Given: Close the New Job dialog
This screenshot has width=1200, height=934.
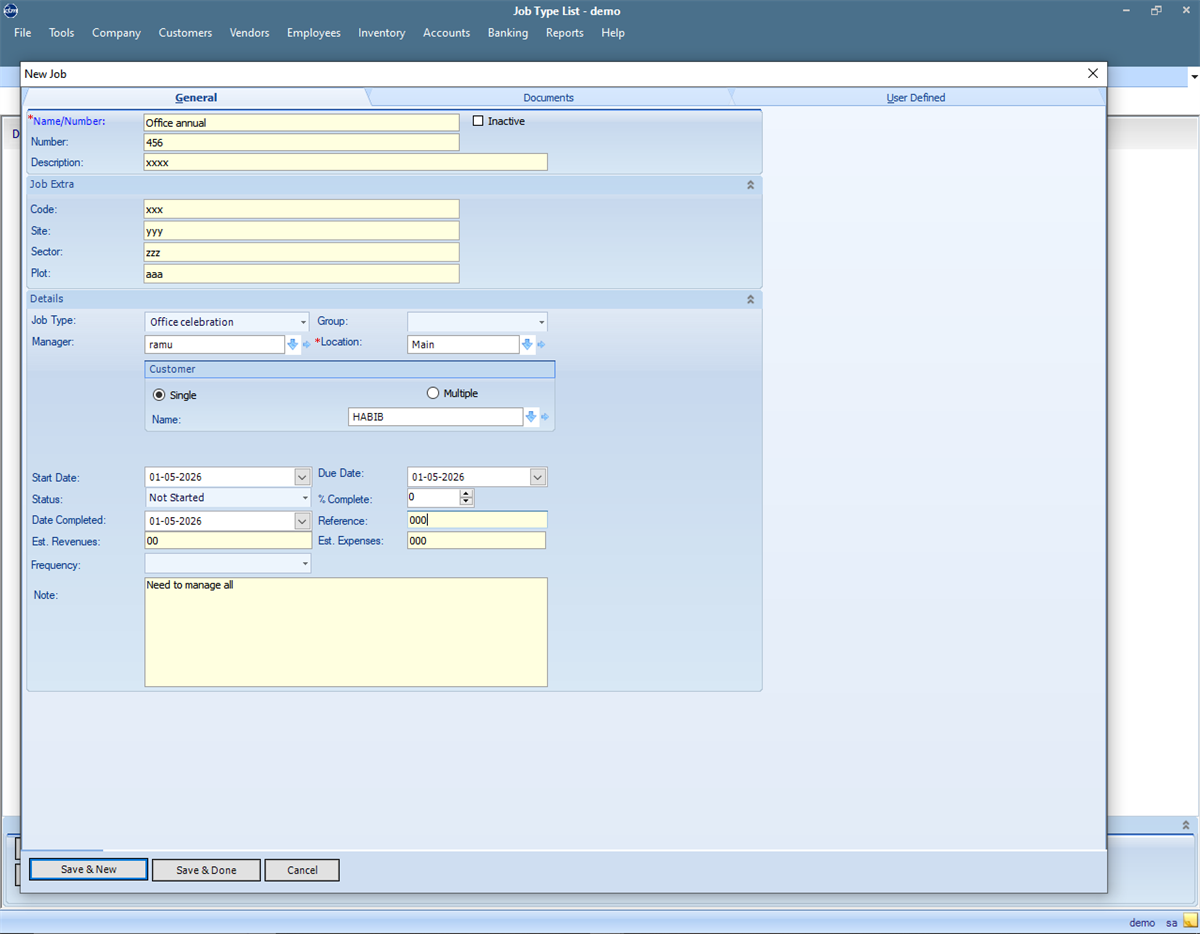Looking at the screenshot, I should [1093, 73].
